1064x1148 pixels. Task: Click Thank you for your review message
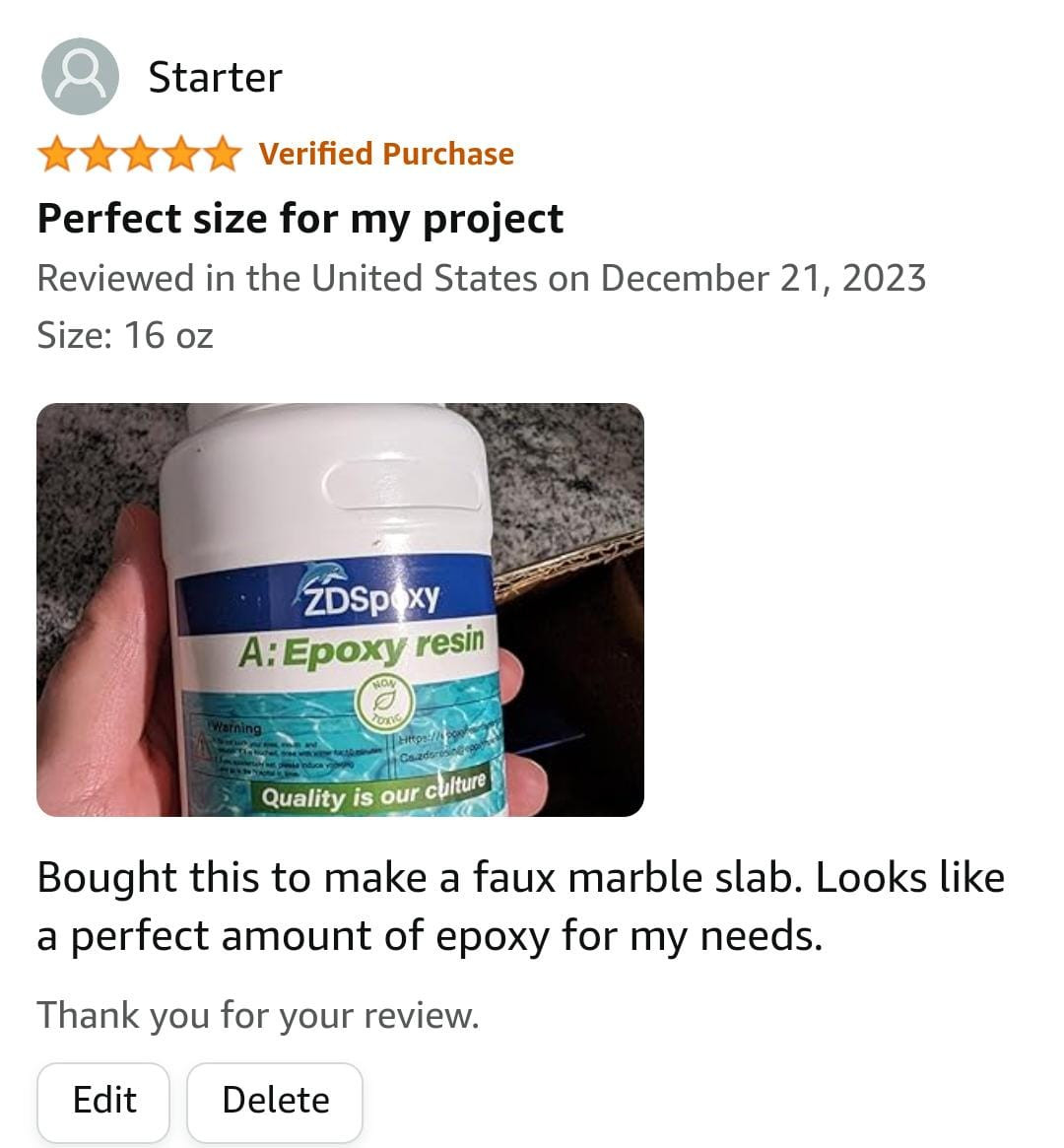(x=258, y=1016)
